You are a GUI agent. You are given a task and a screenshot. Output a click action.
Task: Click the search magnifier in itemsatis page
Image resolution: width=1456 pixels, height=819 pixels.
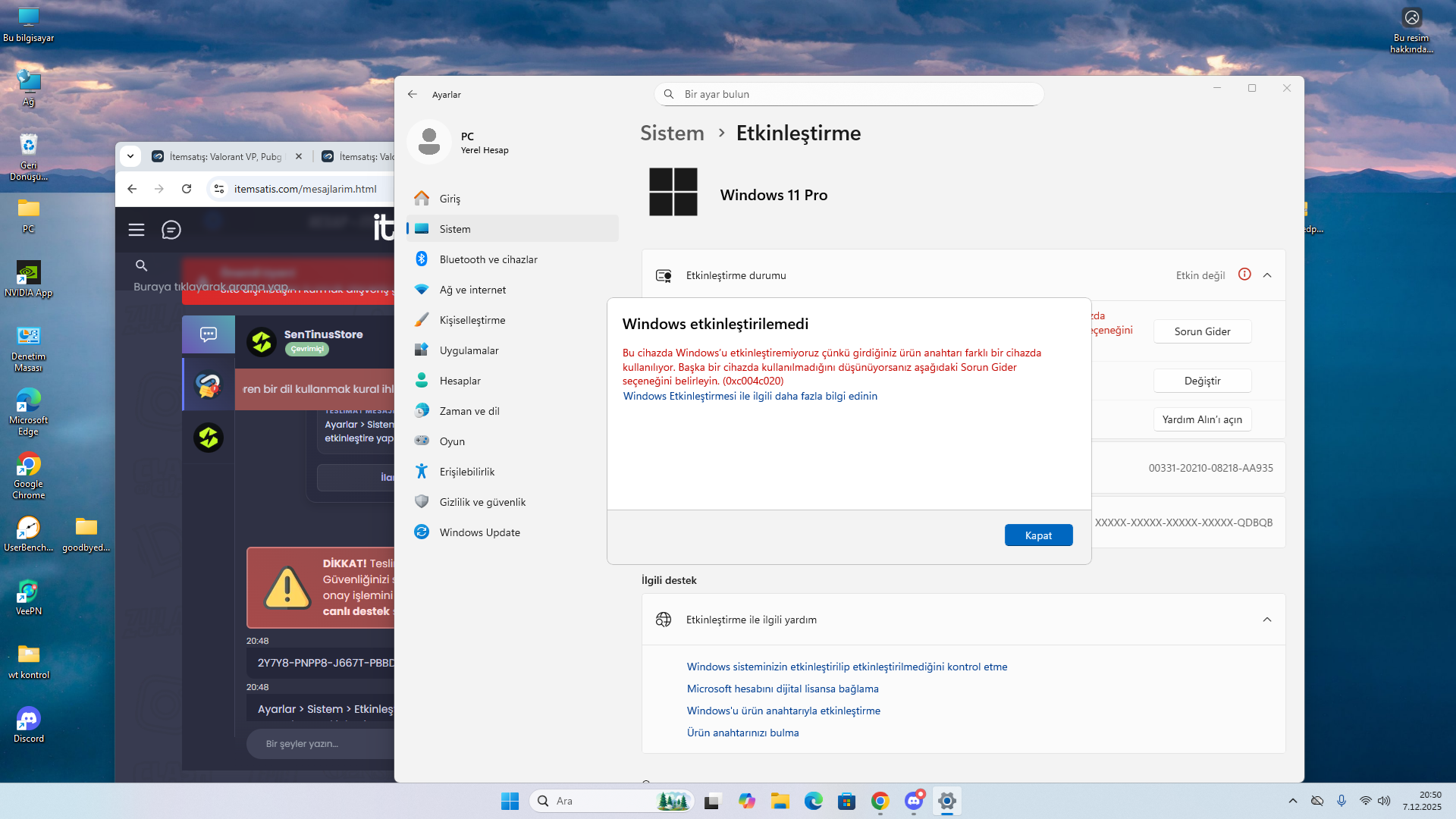[x=141, y=265]
